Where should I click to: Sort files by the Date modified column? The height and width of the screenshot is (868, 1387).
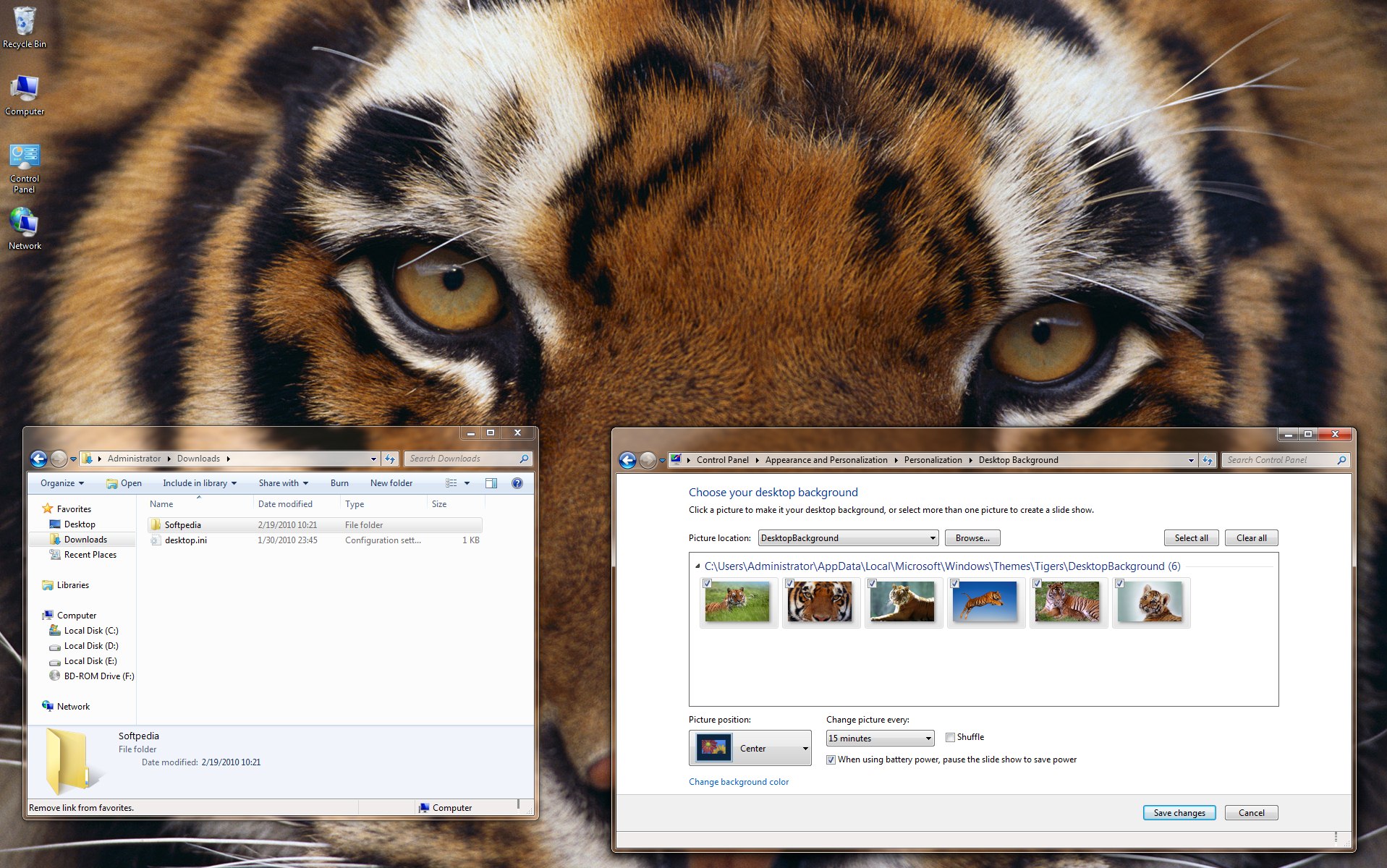point(296,504)
